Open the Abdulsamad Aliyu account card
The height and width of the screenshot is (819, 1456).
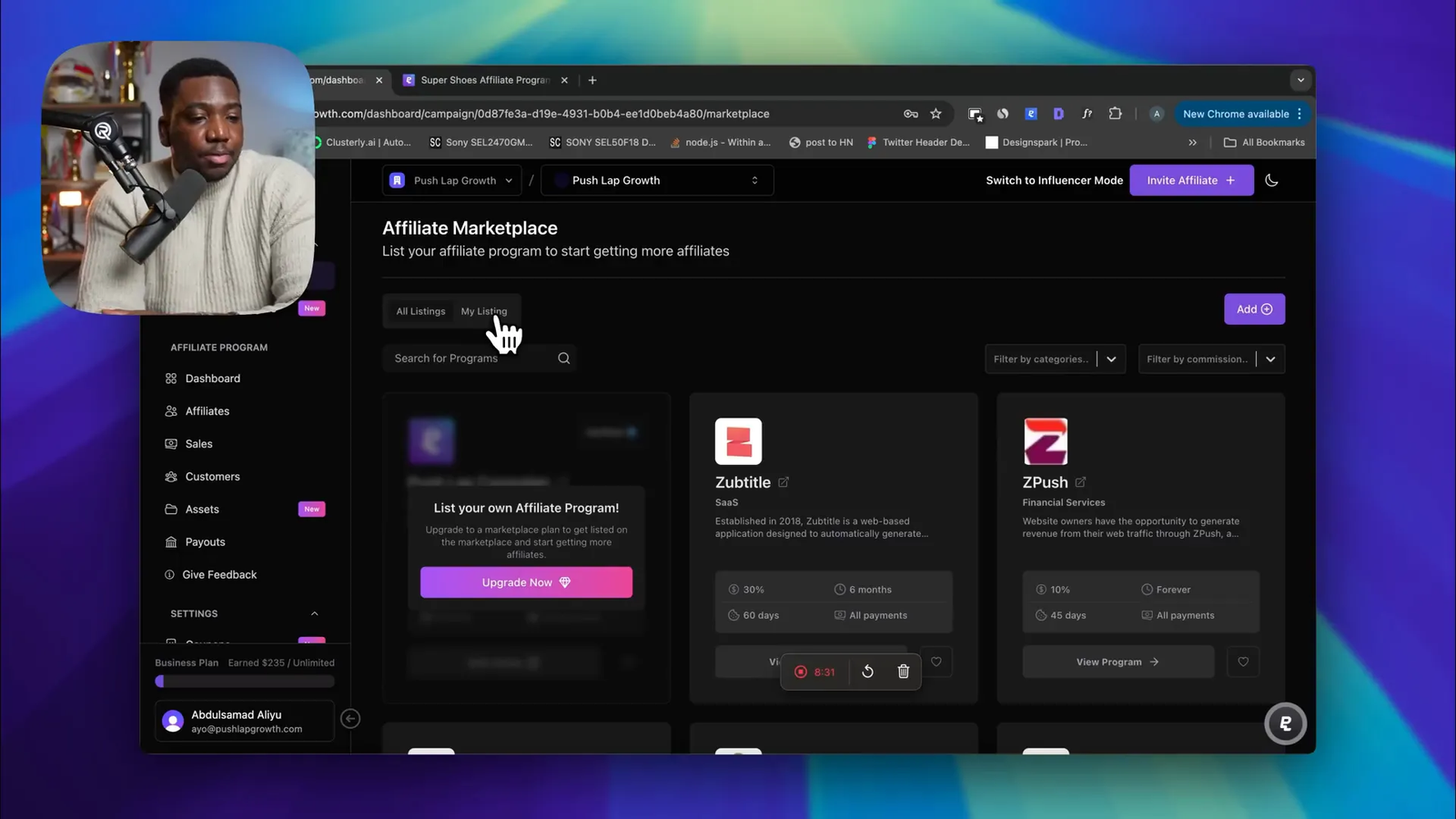tap(245, 722)
